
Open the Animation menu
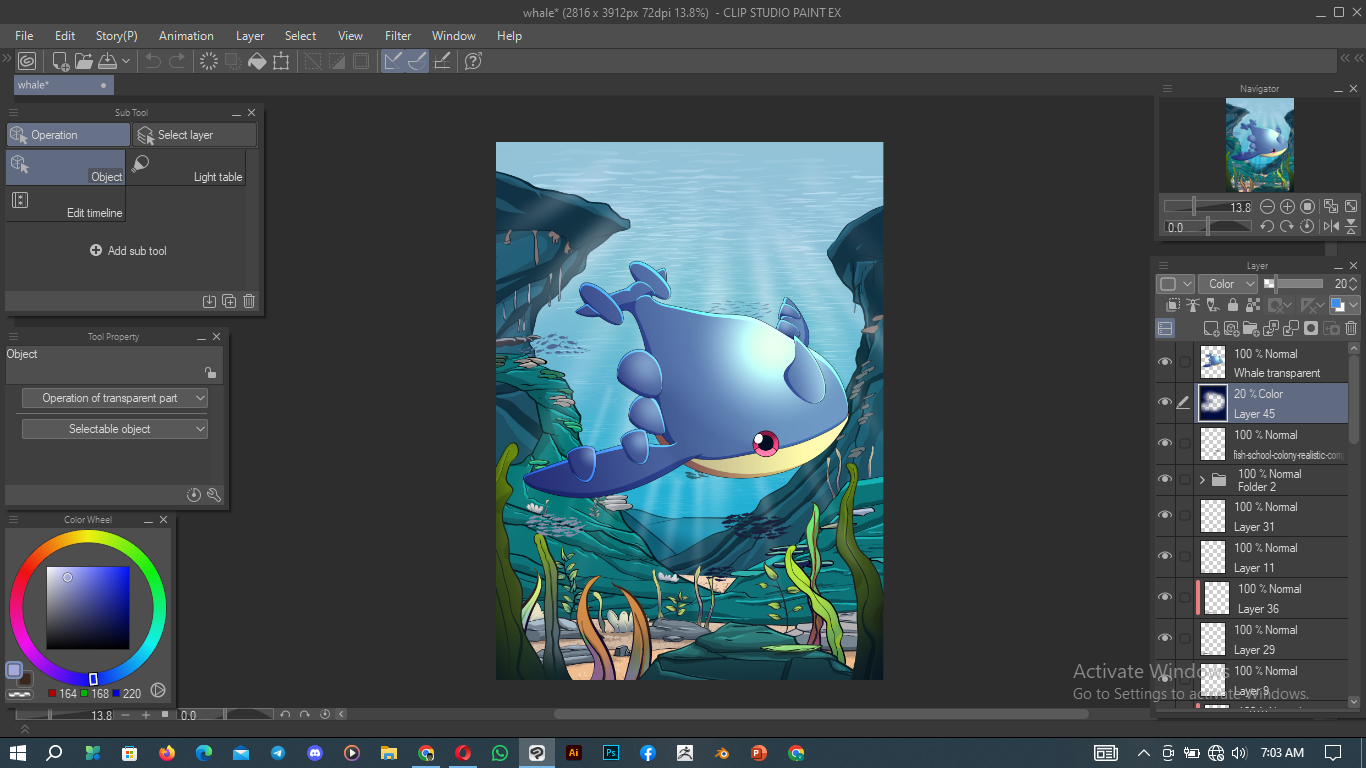click(x=186, y=36)
